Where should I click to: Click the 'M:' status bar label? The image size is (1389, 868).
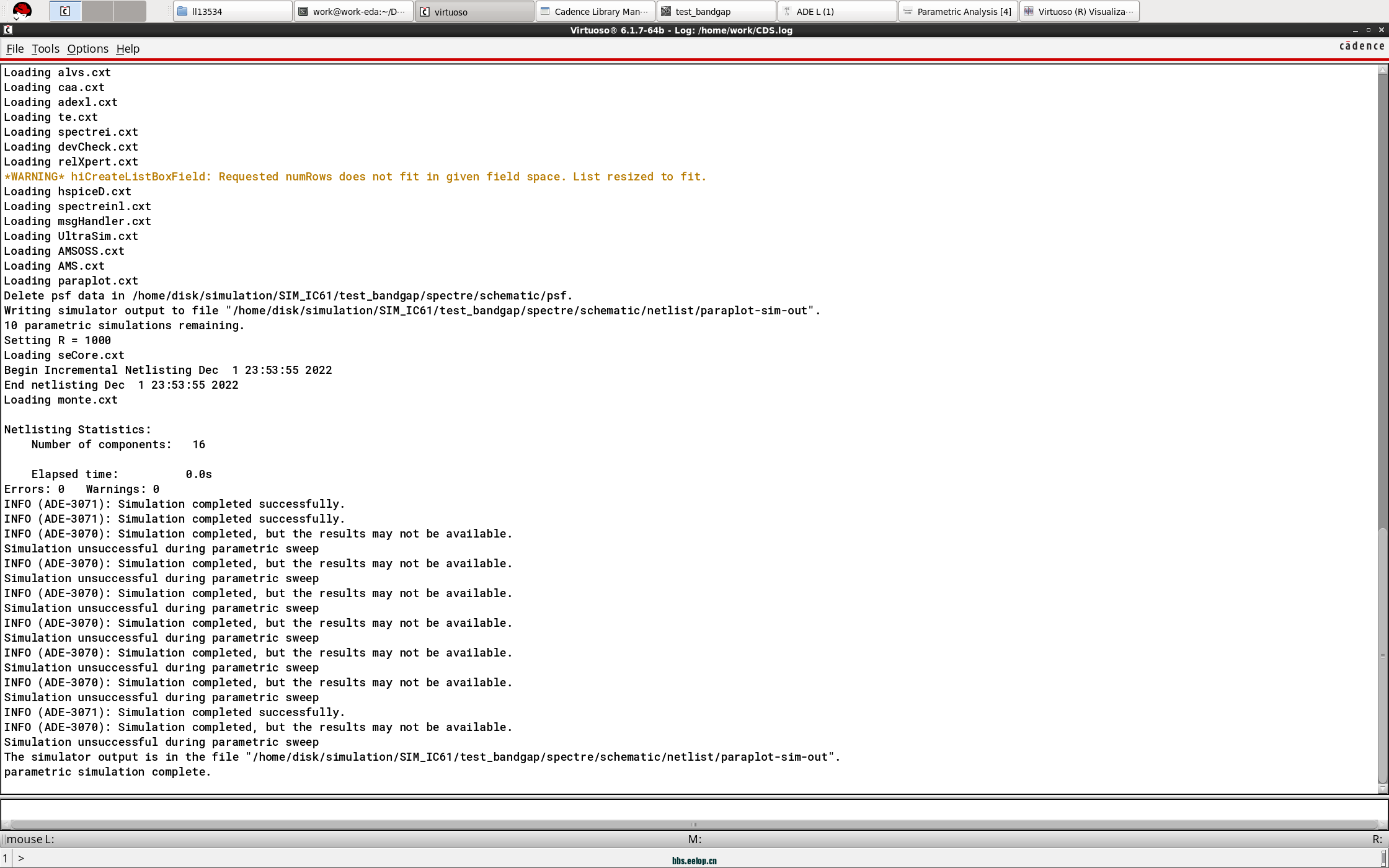(694, 839)
